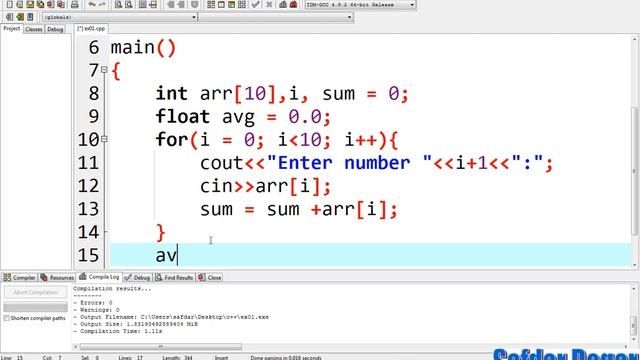This screenshot has width=640, height=360.
Task: Click the compile log horizontal scrollbar
Action: 160,347
